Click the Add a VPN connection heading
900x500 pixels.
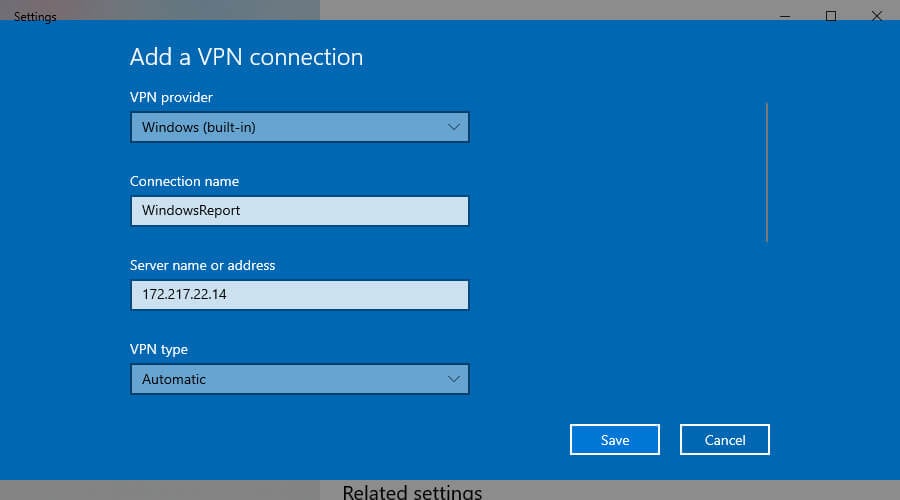click(246, 57)
